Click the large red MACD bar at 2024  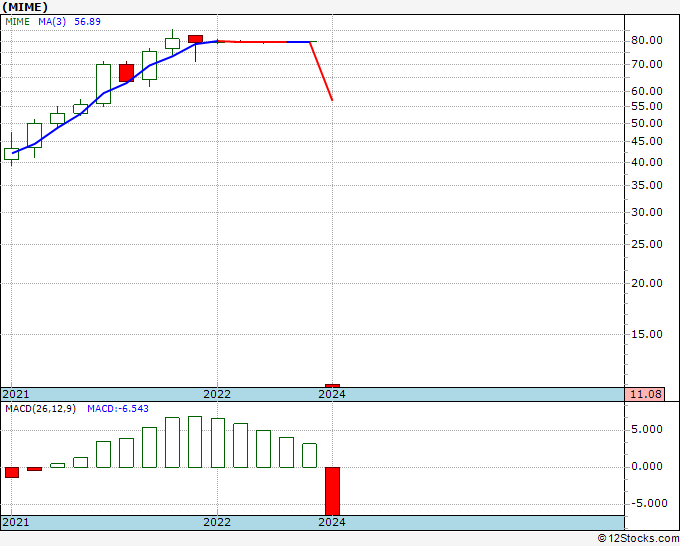(333, 491)
